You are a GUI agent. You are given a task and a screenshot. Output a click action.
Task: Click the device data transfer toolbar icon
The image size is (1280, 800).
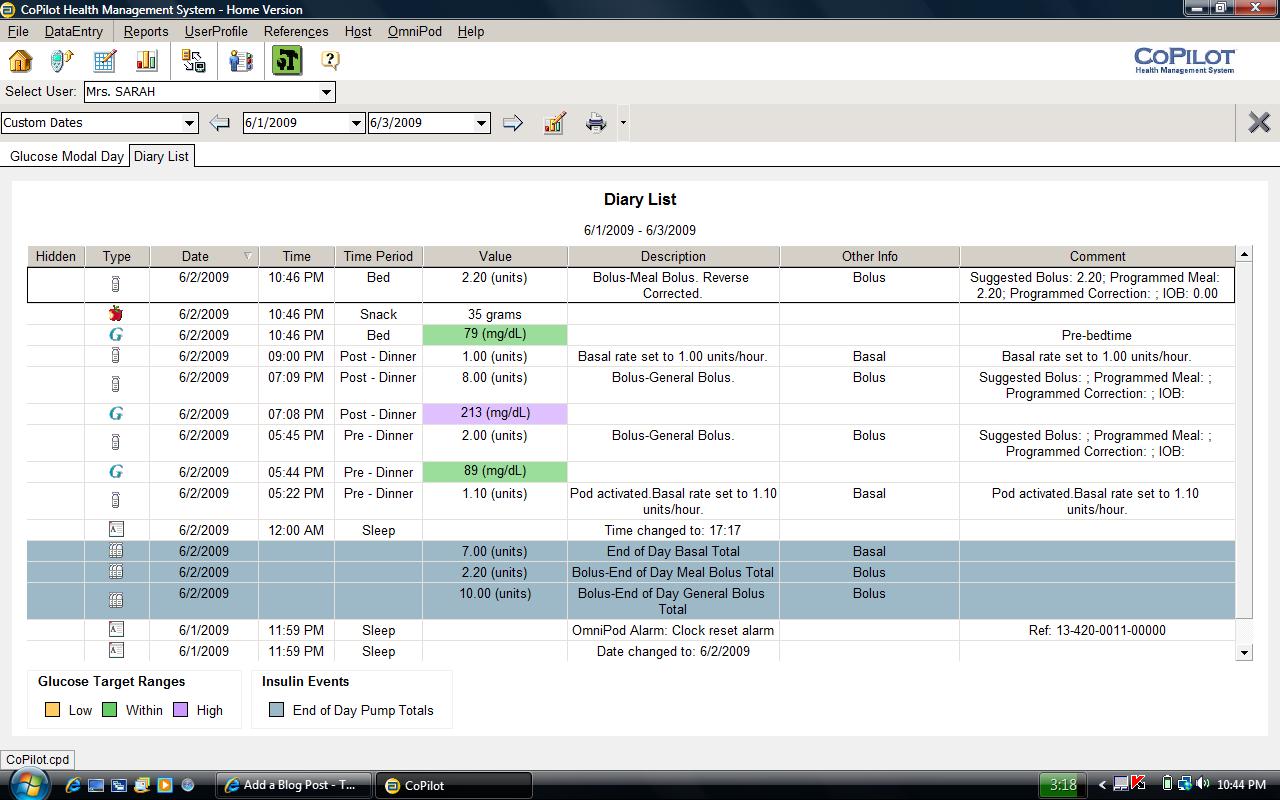(x=193, y=61)
